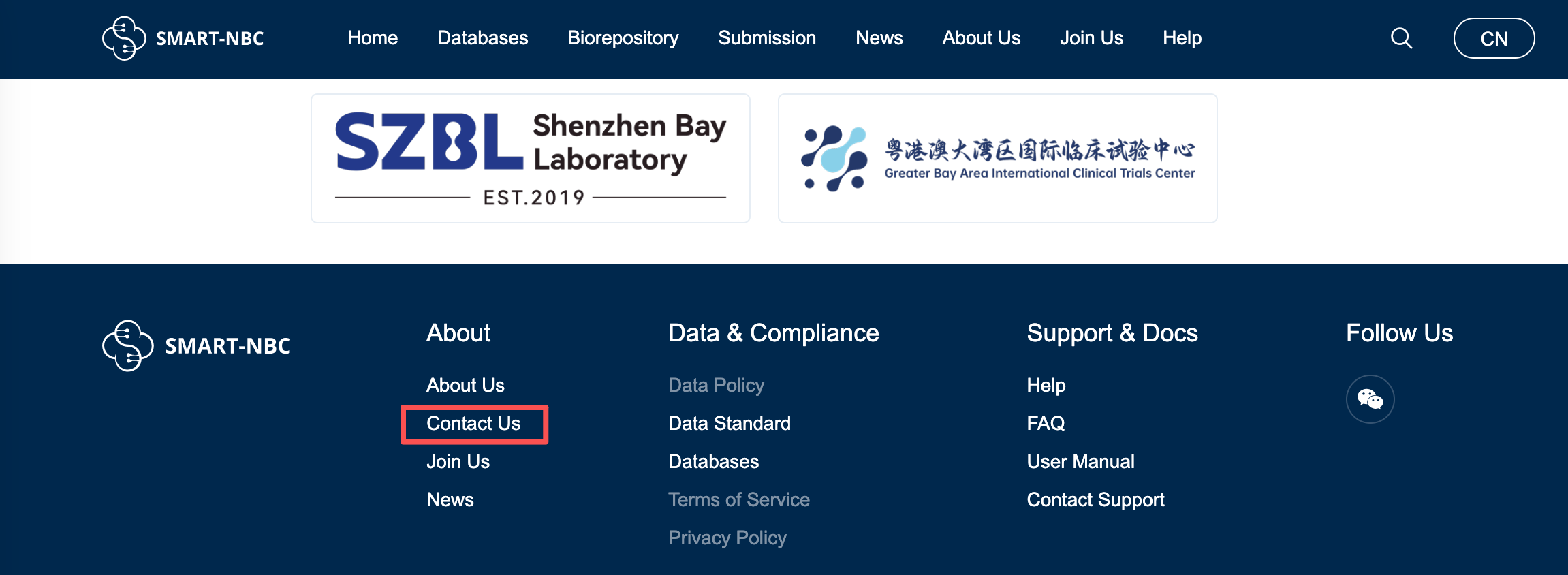Open the Submission navigation item
The height and width of the screenshot is (575, 1568).
766,38
